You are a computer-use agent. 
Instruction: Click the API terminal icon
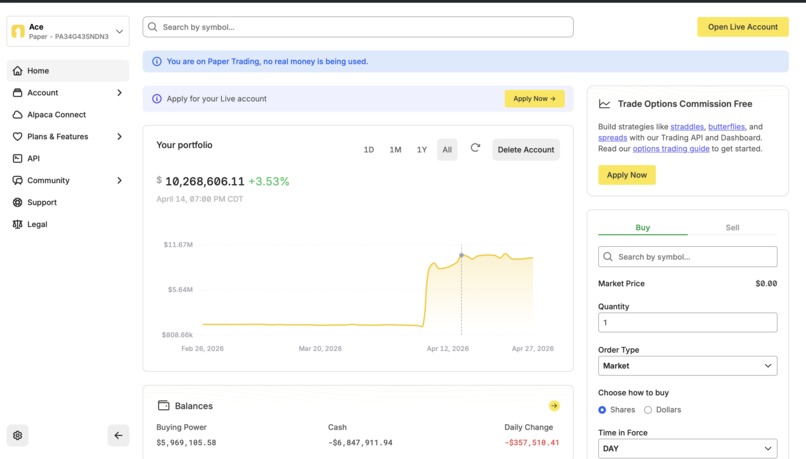[x=17, y=158]
